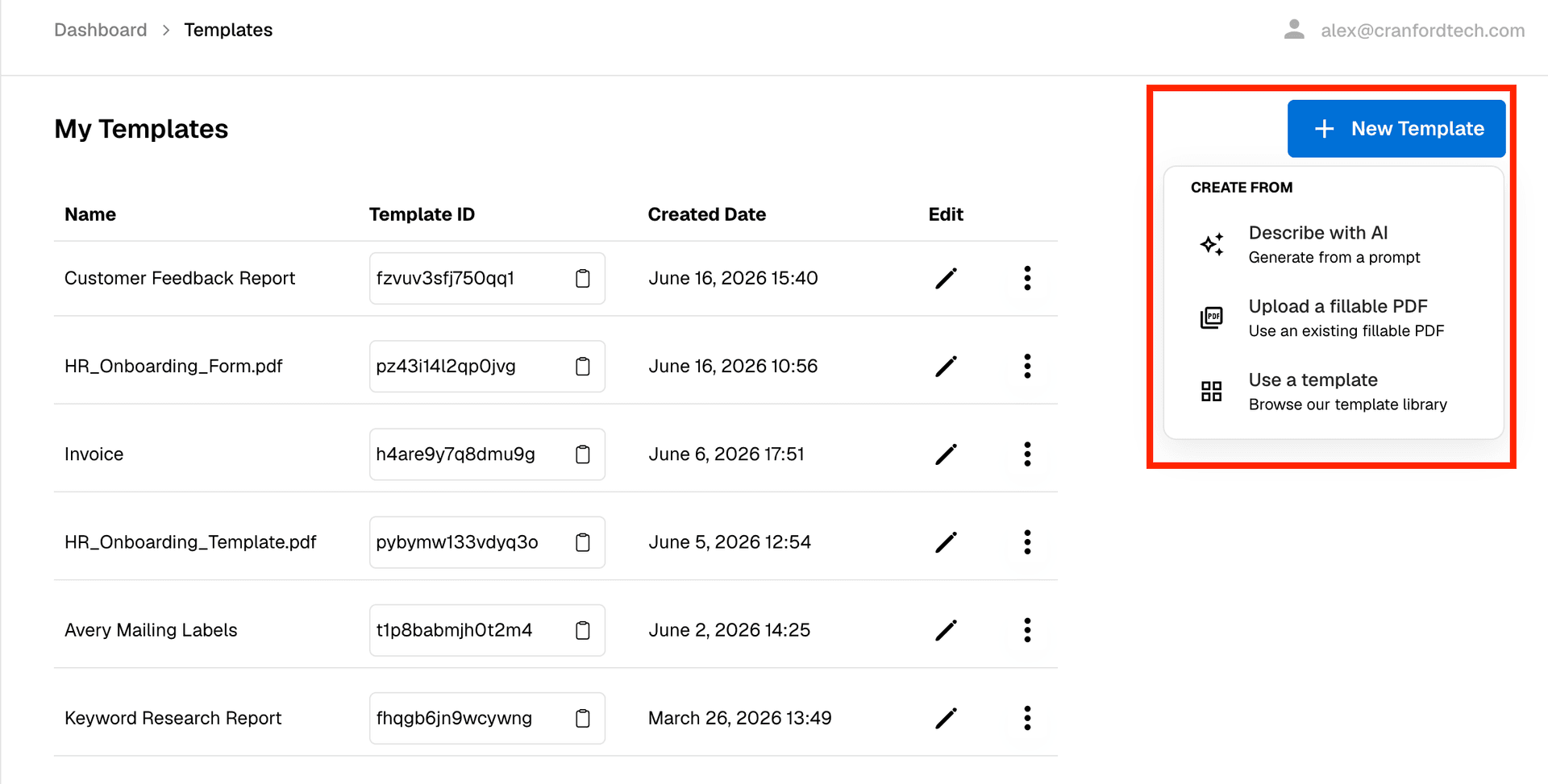Select HR_Onboarding_Template.pdf name

(190, 541)
